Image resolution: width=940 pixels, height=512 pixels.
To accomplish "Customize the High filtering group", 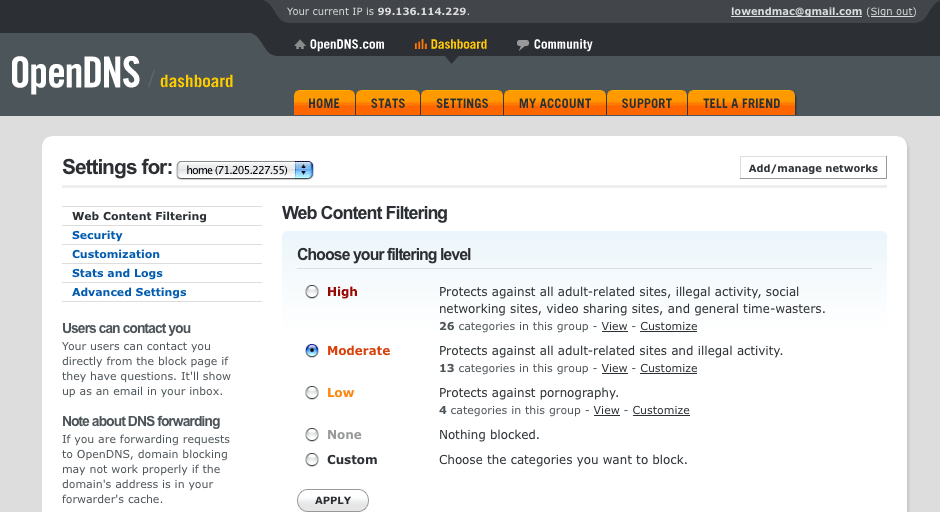I will click(x=668, y=326).
